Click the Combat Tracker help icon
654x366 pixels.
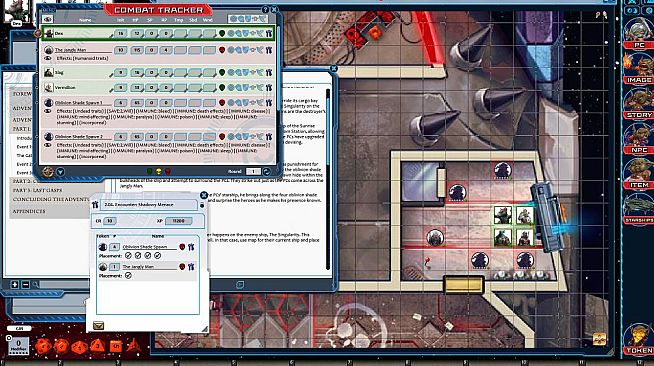pyautogui.click(x=265, y=9)
